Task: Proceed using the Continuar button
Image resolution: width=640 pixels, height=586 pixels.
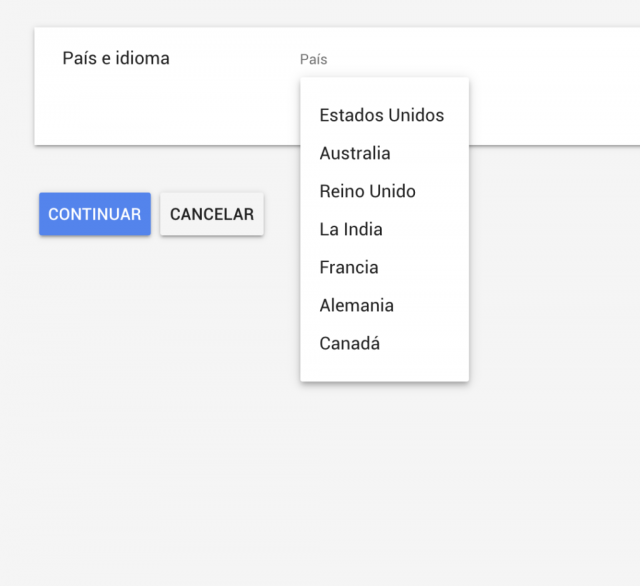Action: [x=95, y=214]
